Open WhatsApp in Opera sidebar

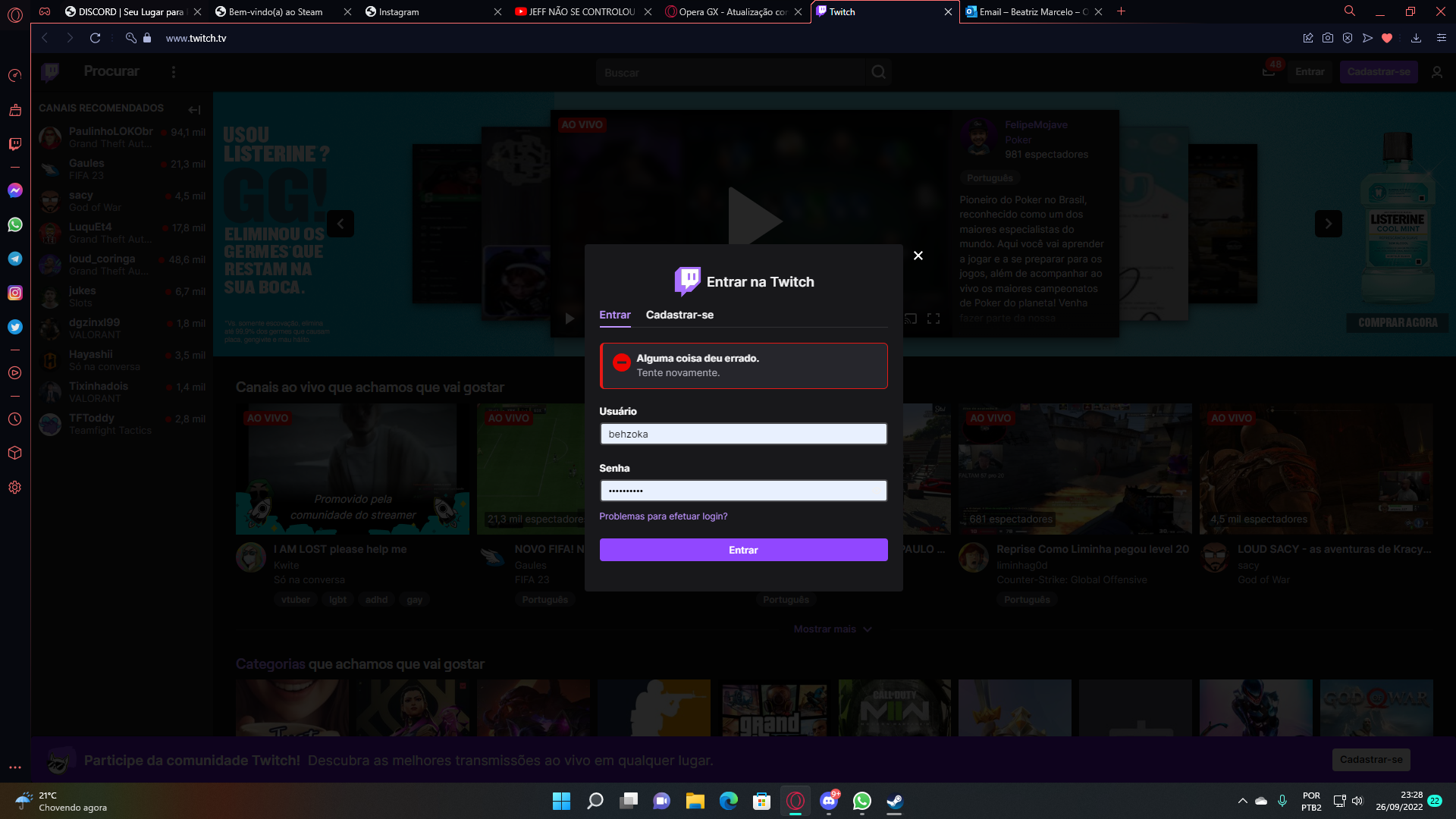pos(15,224)
